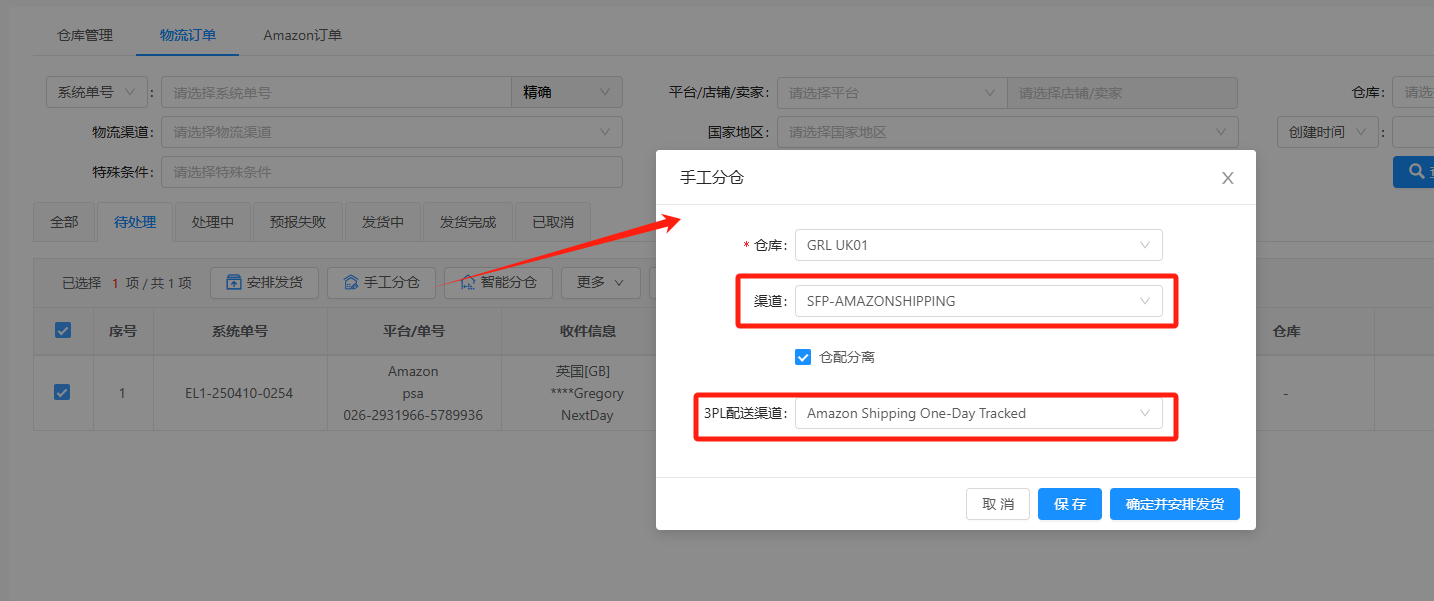Open the 创建时间 type dropdown

coord(1326,132)
